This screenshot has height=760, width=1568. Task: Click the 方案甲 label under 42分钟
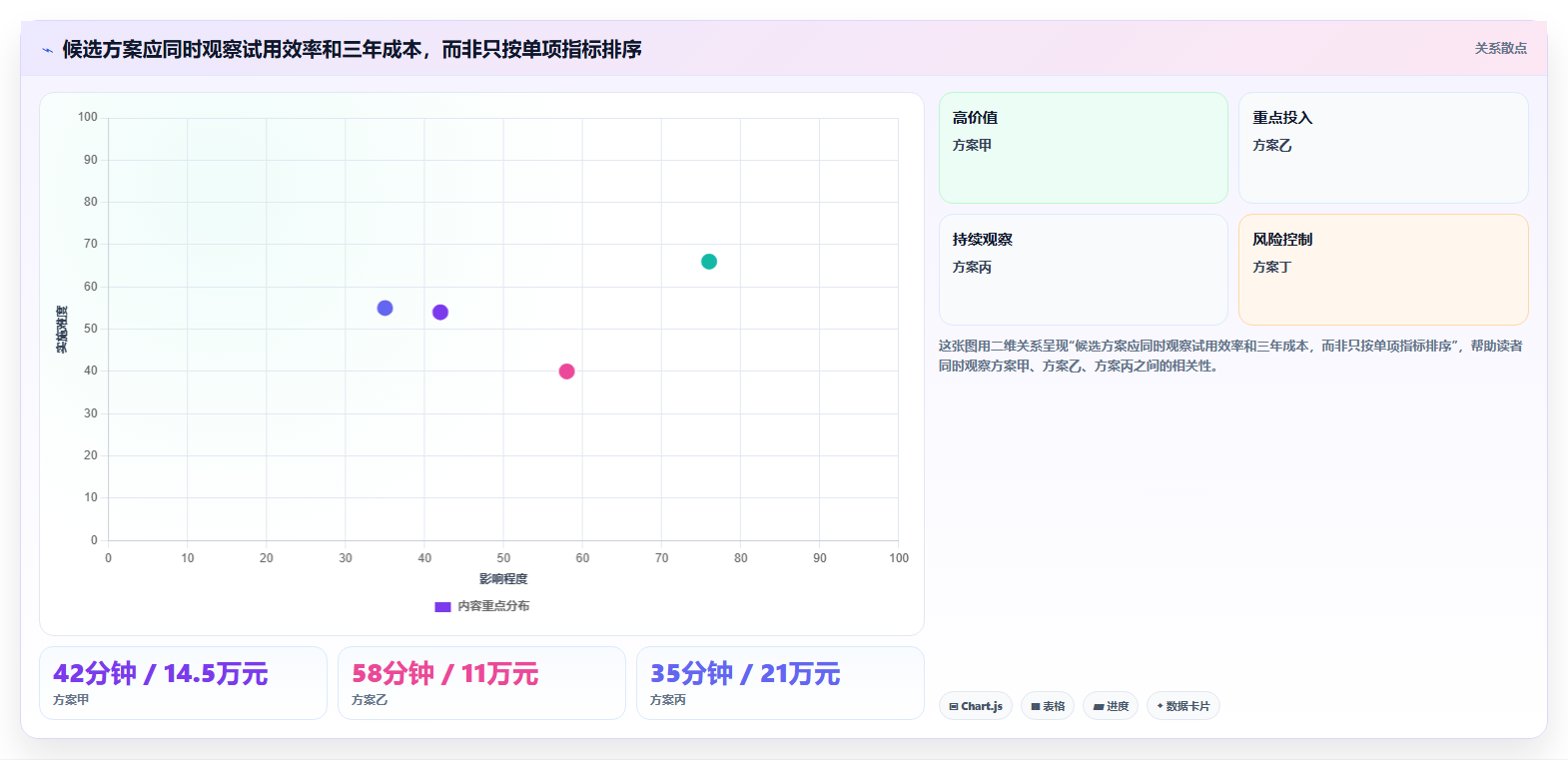point(71,700)
